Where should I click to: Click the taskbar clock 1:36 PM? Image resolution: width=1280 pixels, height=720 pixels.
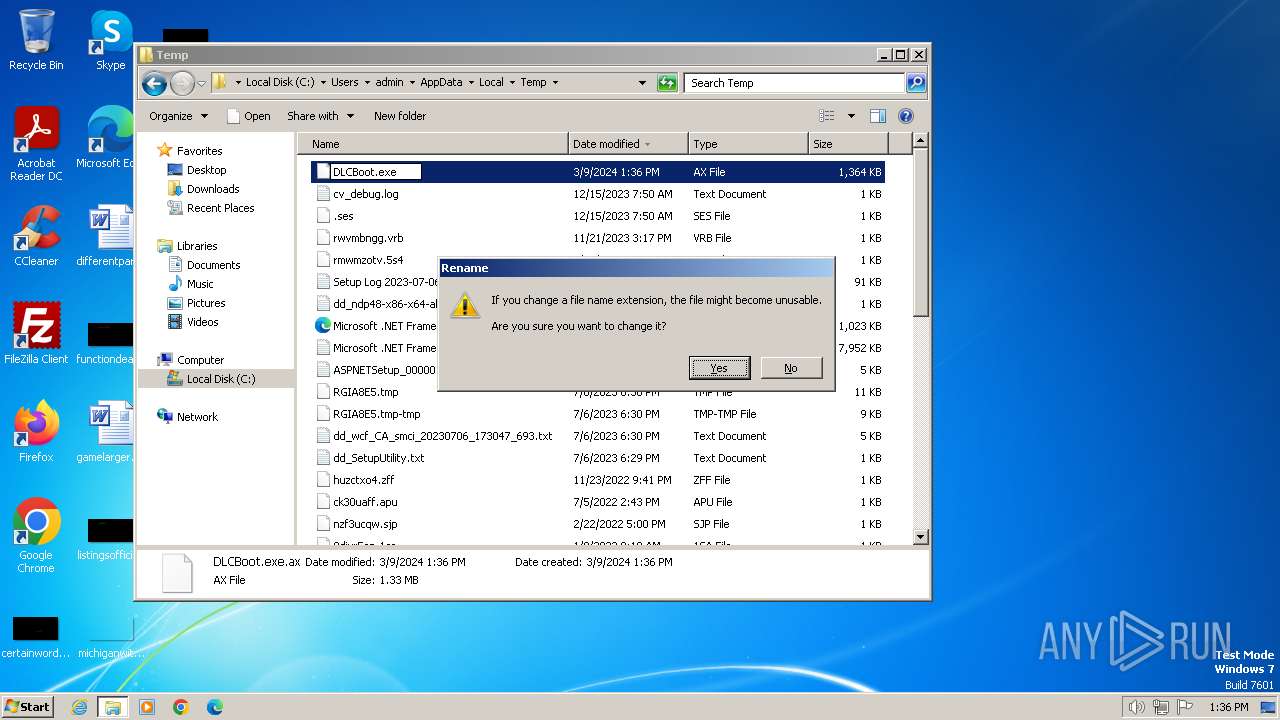[x=1228, y=707]
